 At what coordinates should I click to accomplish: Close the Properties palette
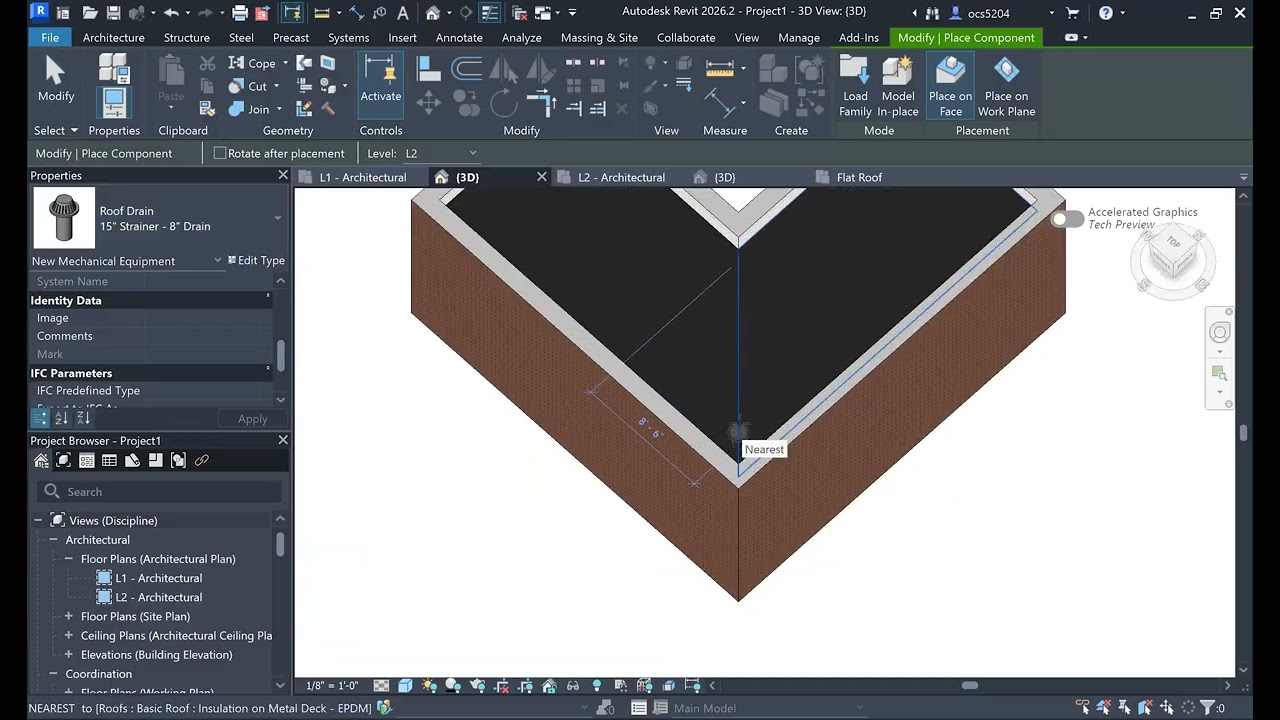[x=283, y=175]
